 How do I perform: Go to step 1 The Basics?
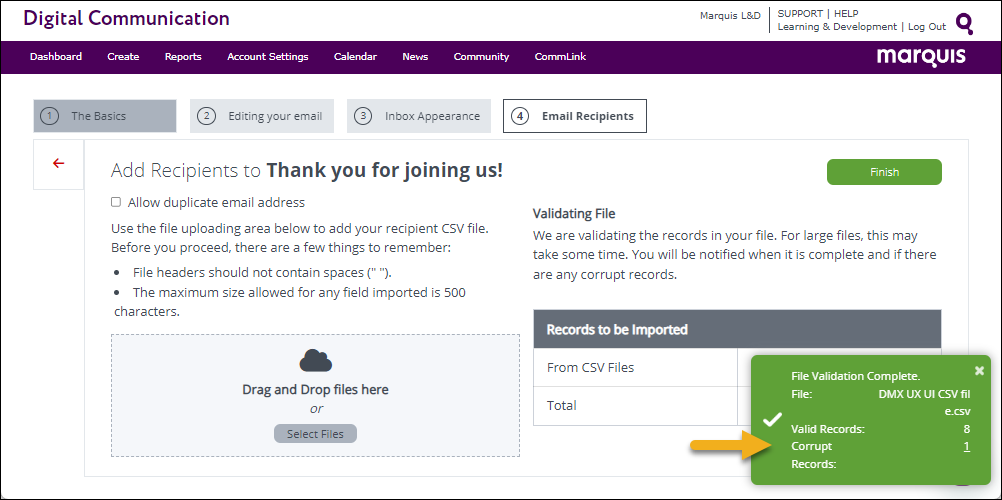[105, 116]
